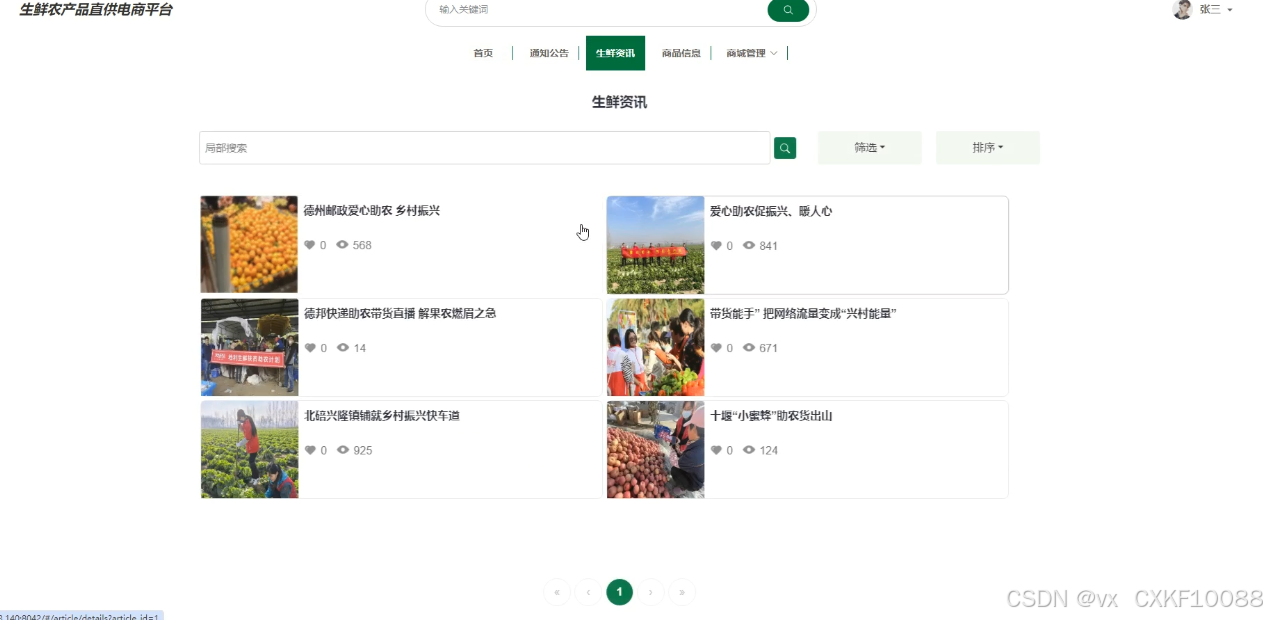Click heart icon on 十堰小蜜蜂 card

(x=716, y=450)
